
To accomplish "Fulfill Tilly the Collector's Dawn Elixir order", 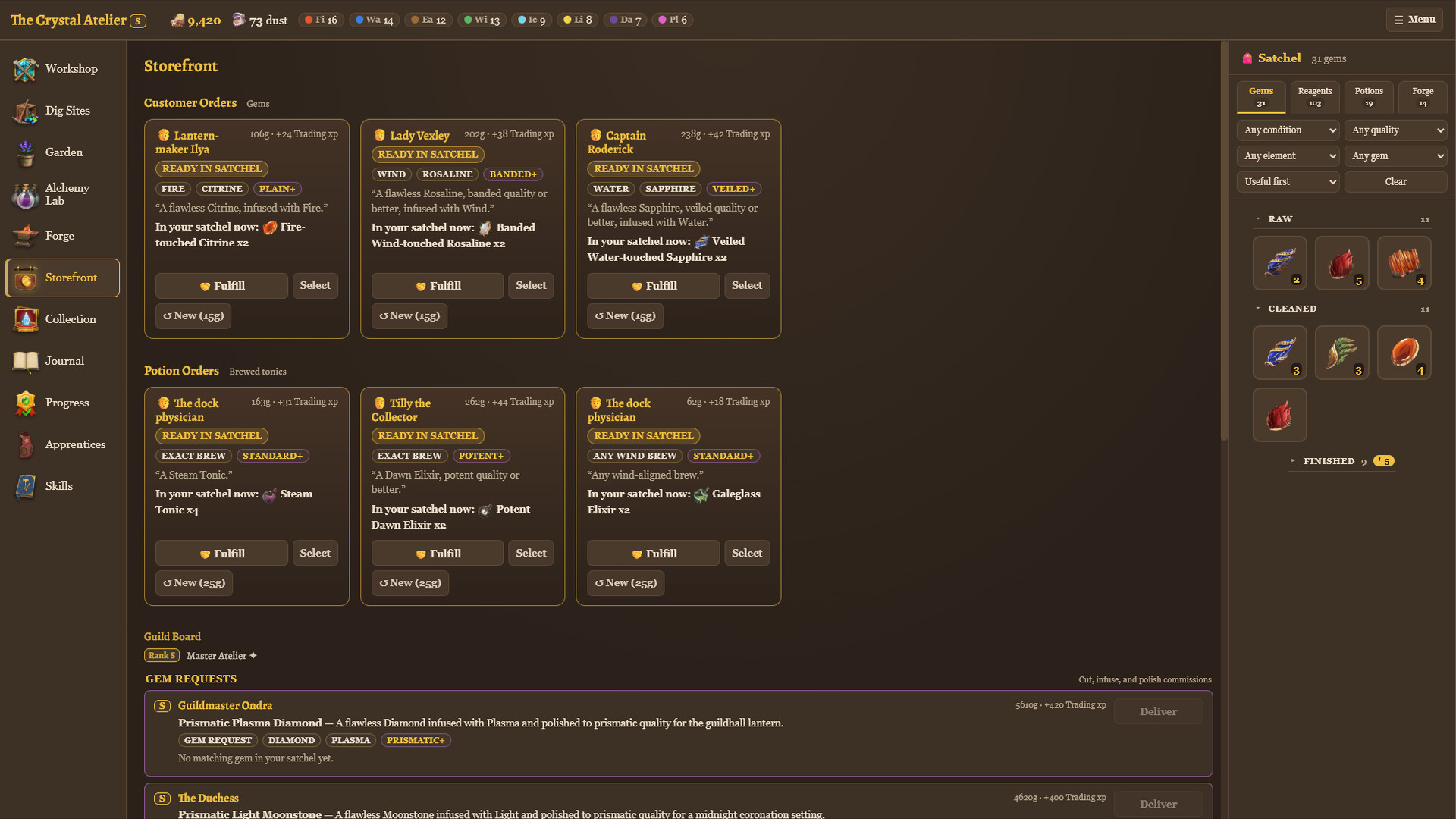I will tap(438, 554).
